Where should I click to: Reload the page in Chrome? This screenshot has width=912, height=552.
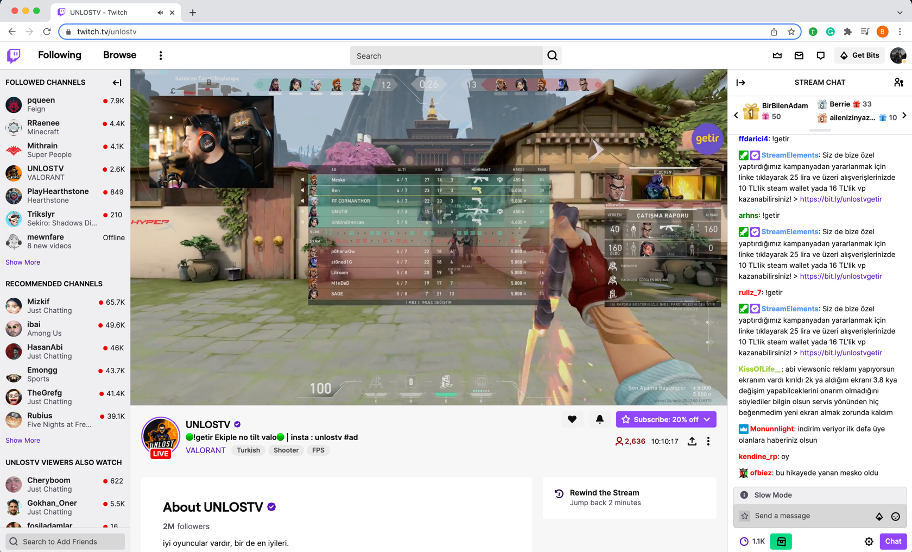coord(47,32)
